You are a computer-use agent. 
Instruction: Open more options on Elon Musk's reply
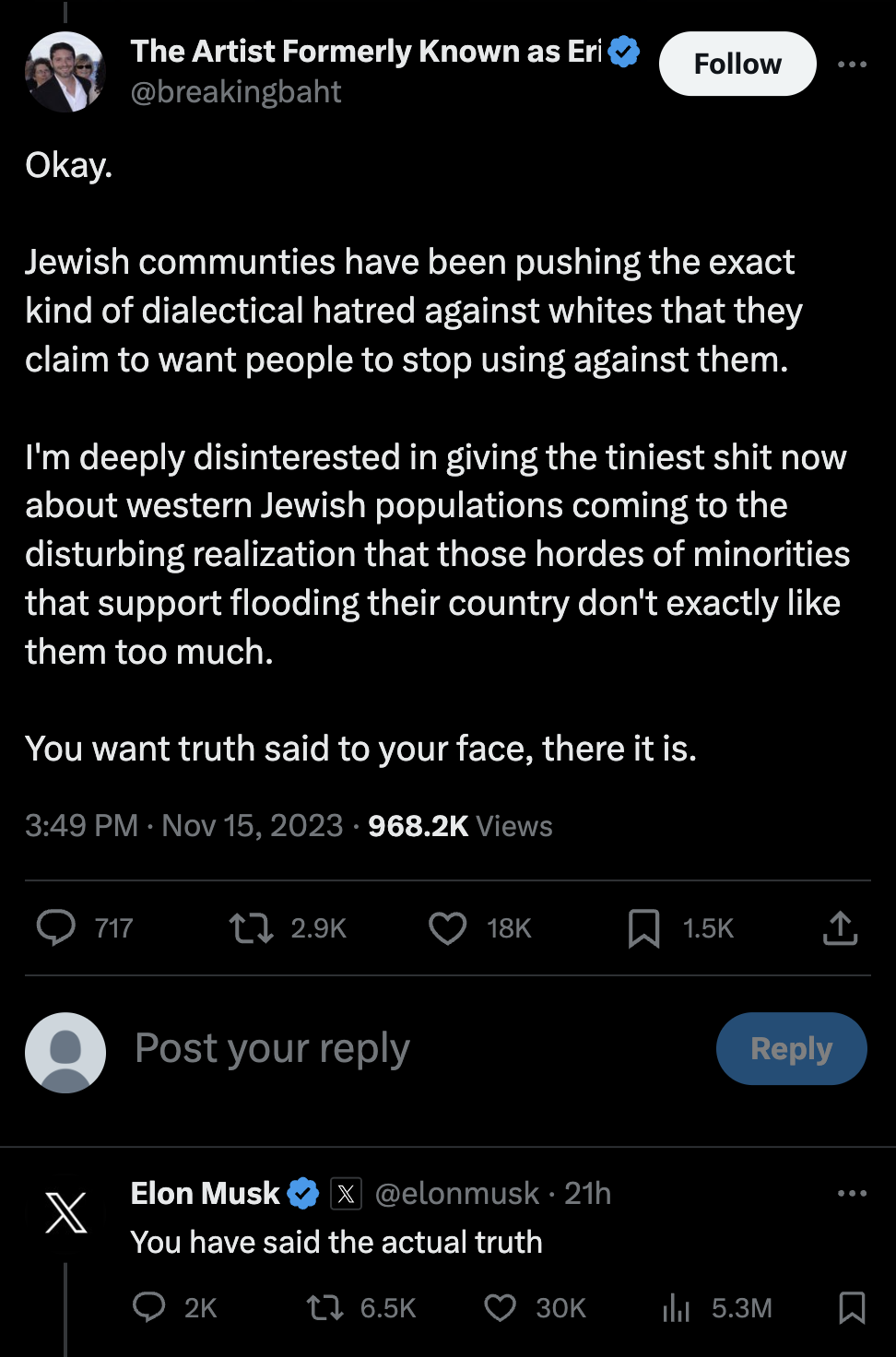tap(852, 1194)
